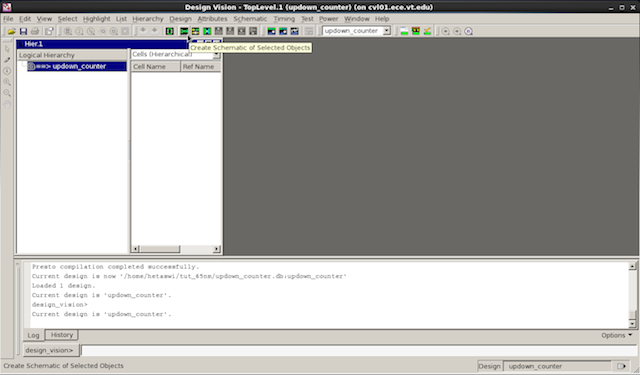Click the purple-centered magnifier at toolbar end
640x375 pixels.
coord(469,31)
